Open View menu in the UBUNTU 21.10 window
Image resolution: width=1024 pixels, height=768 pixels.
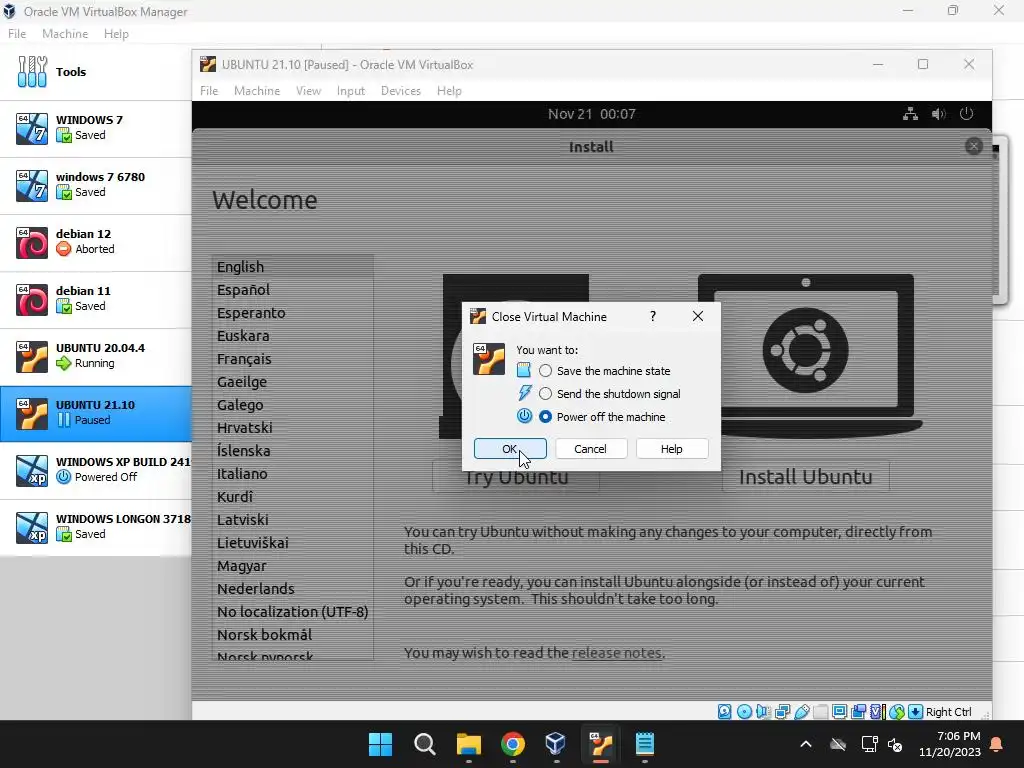pyautogui.click(x=308, y=91)
